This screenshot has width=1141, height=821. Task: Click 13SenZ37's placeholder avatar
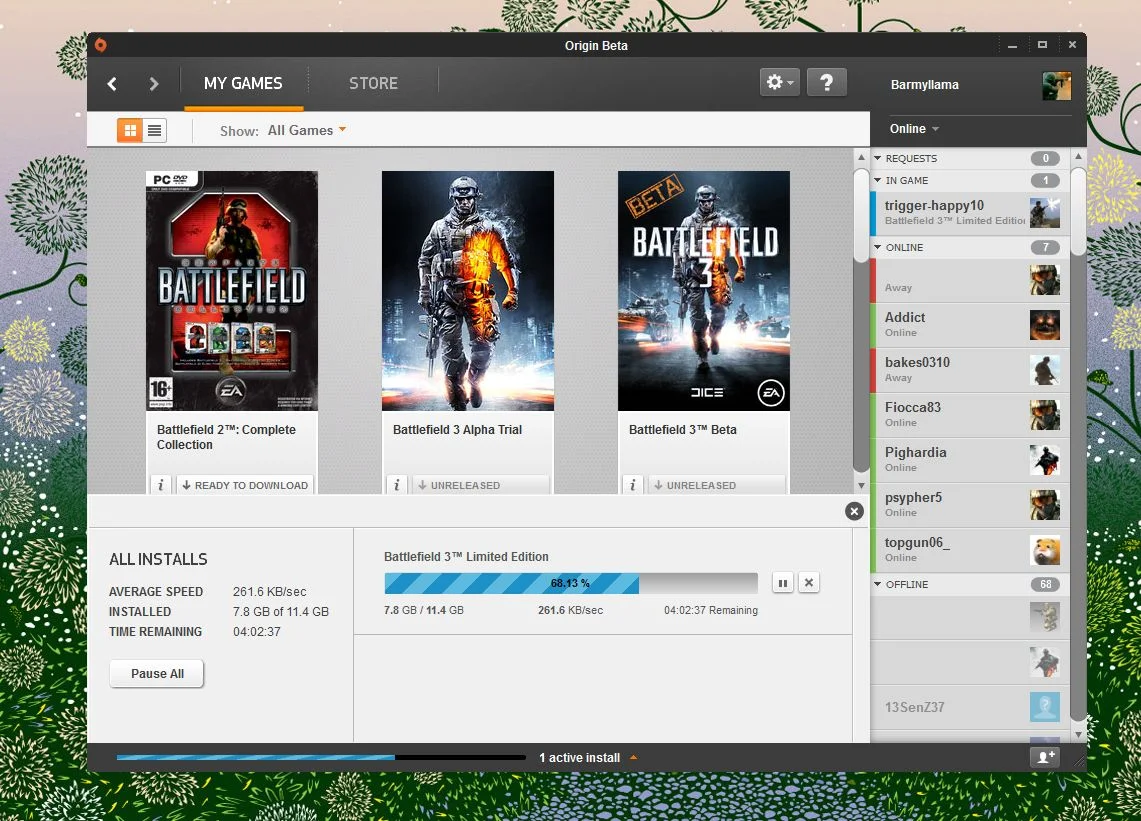click(x=1045, y=707)
